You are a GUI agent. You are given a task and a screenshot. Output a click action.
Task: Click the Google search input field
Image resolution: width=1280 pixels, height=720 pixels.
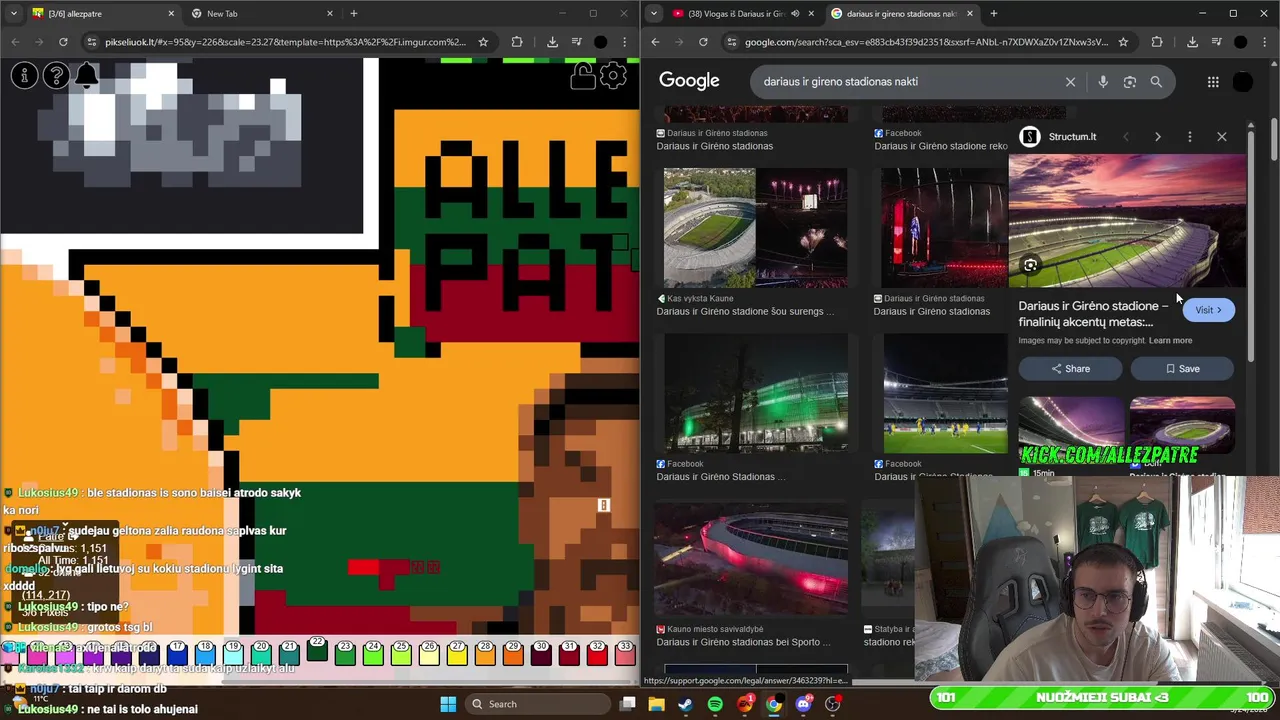905,82
